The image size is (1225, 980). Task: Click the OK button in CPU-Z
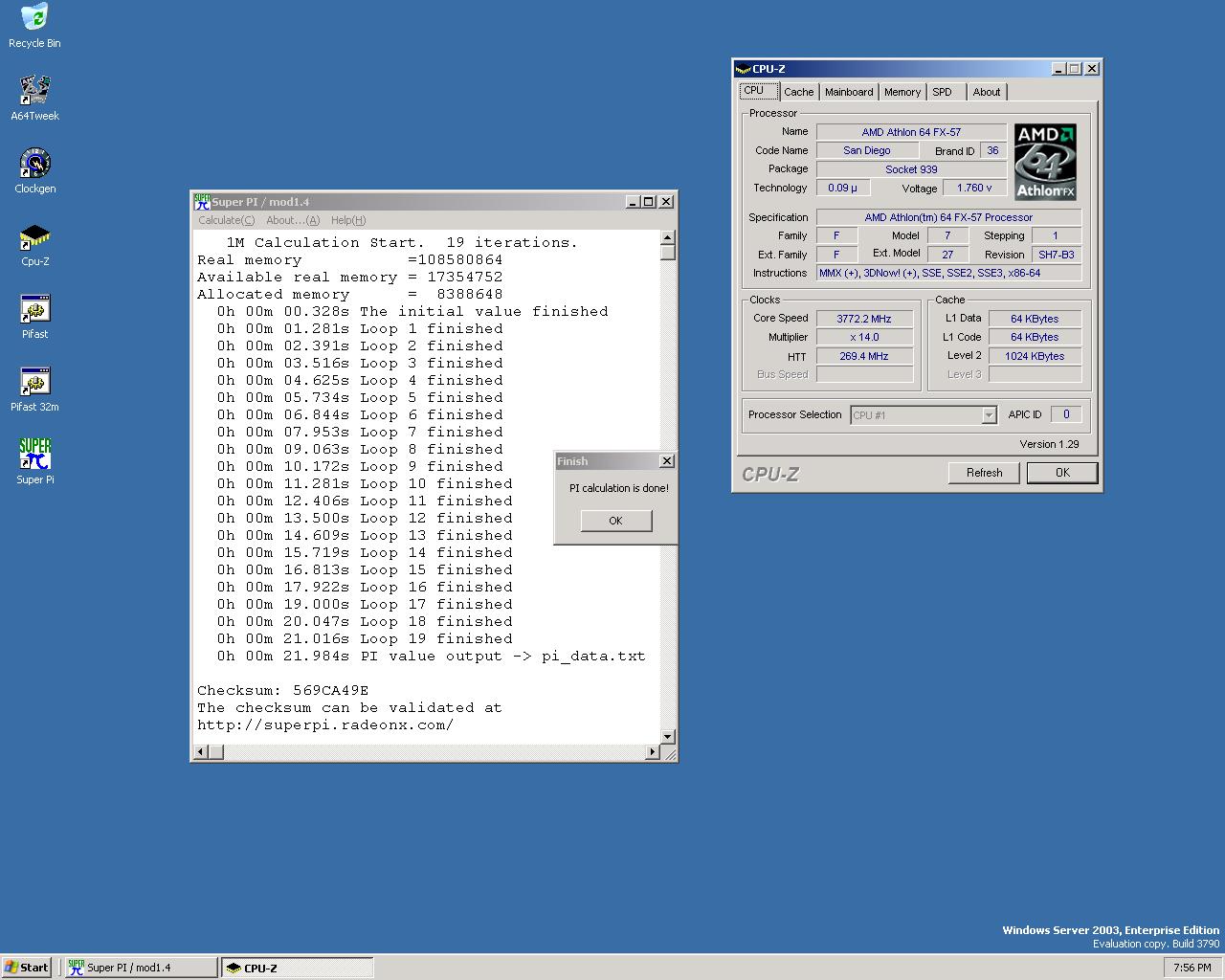click(1062, 473)
